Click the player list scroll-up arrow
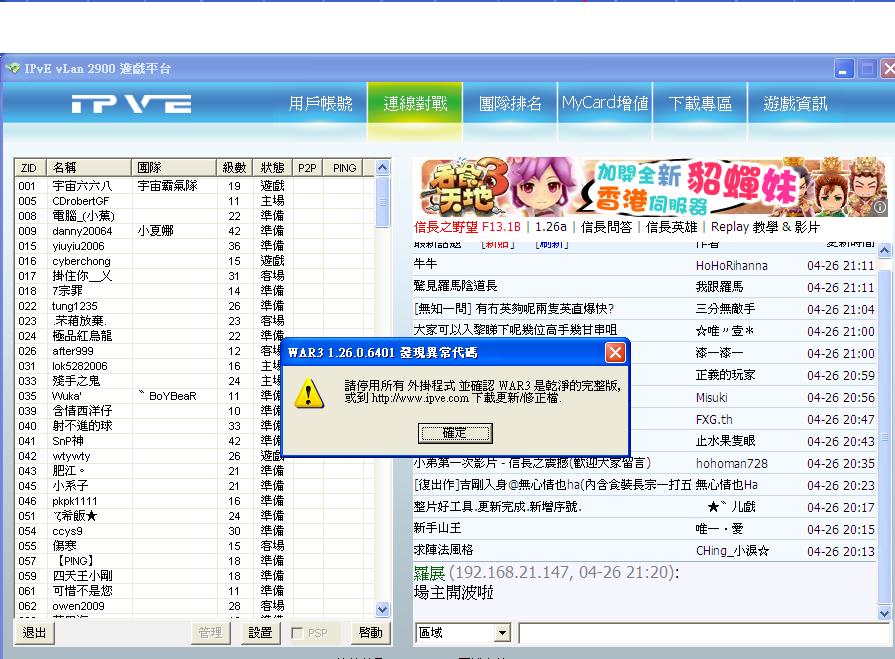This screenshot has width=895, height=659. 382,168
